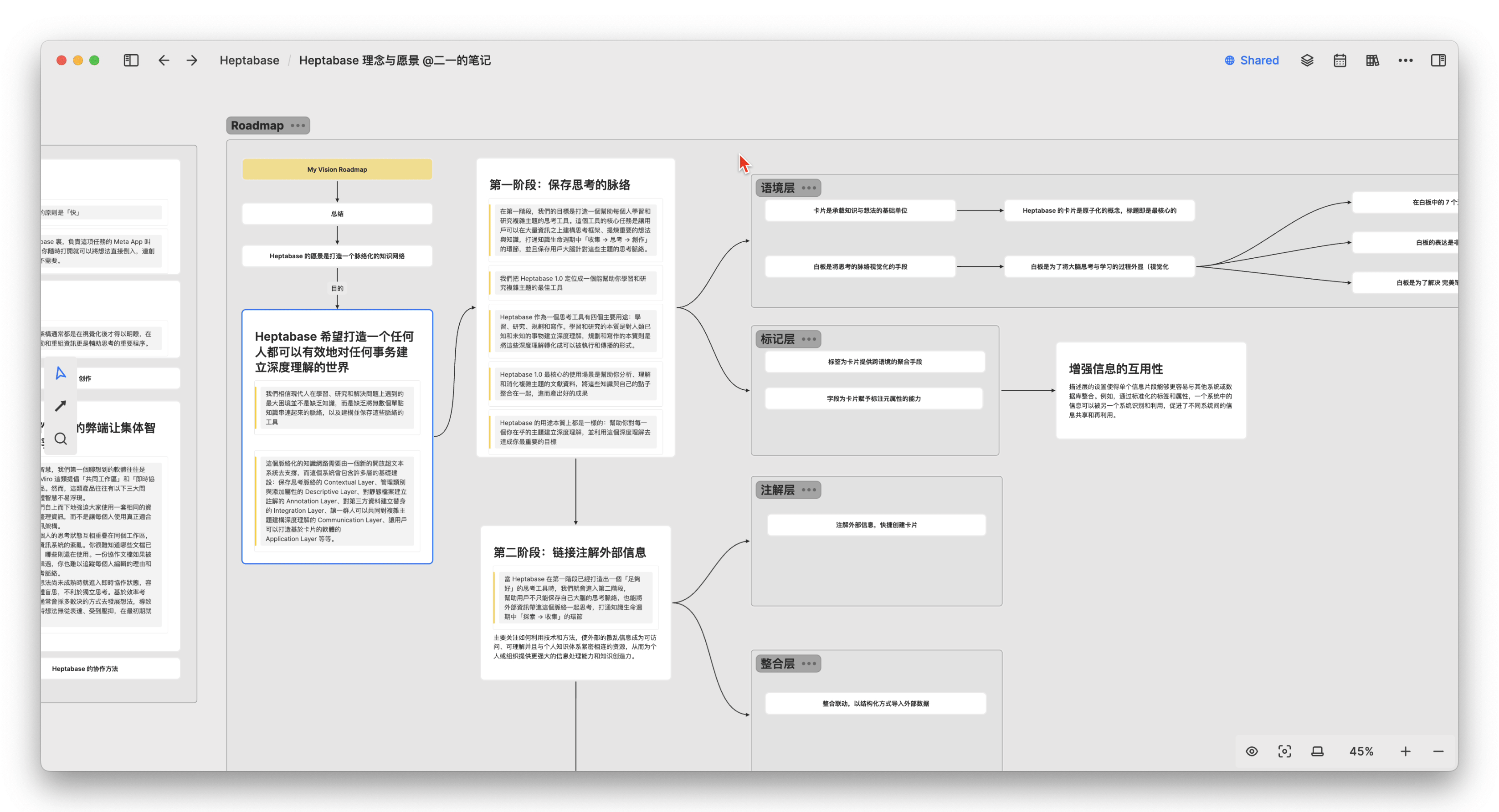The height and width of the screenshot is (812, 1499).
Task: Open the layers stack icon in top bar
Action: click(1307, 61)
